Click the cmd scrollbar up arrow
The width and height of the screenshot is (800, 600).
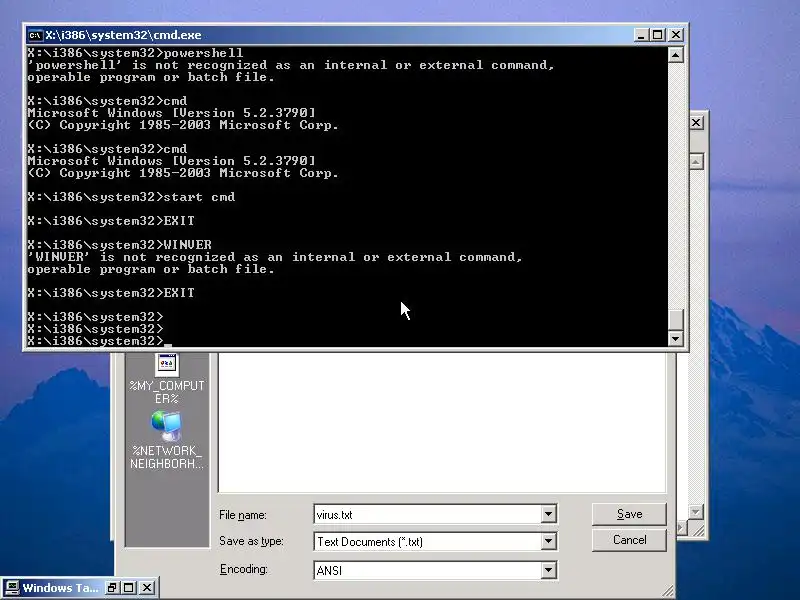tap(676, 55)
